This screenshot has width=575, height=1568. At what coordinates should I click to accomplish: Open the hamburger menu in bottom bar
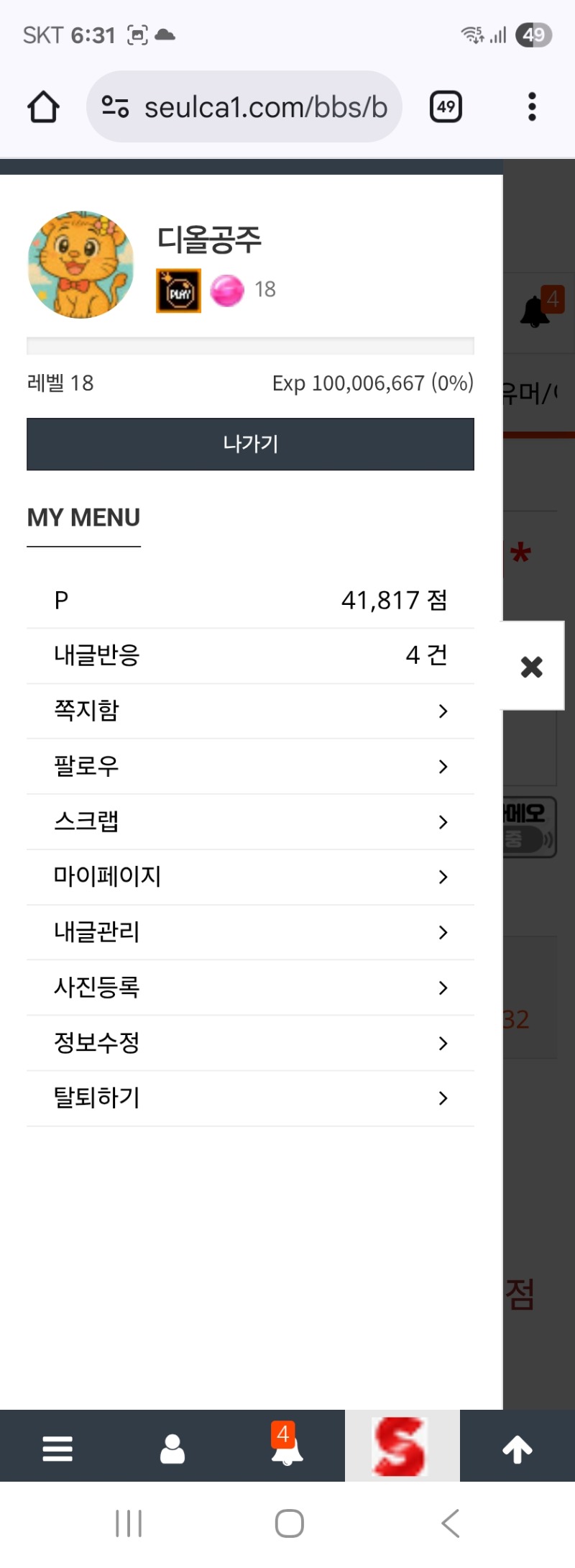(57, 1448)
